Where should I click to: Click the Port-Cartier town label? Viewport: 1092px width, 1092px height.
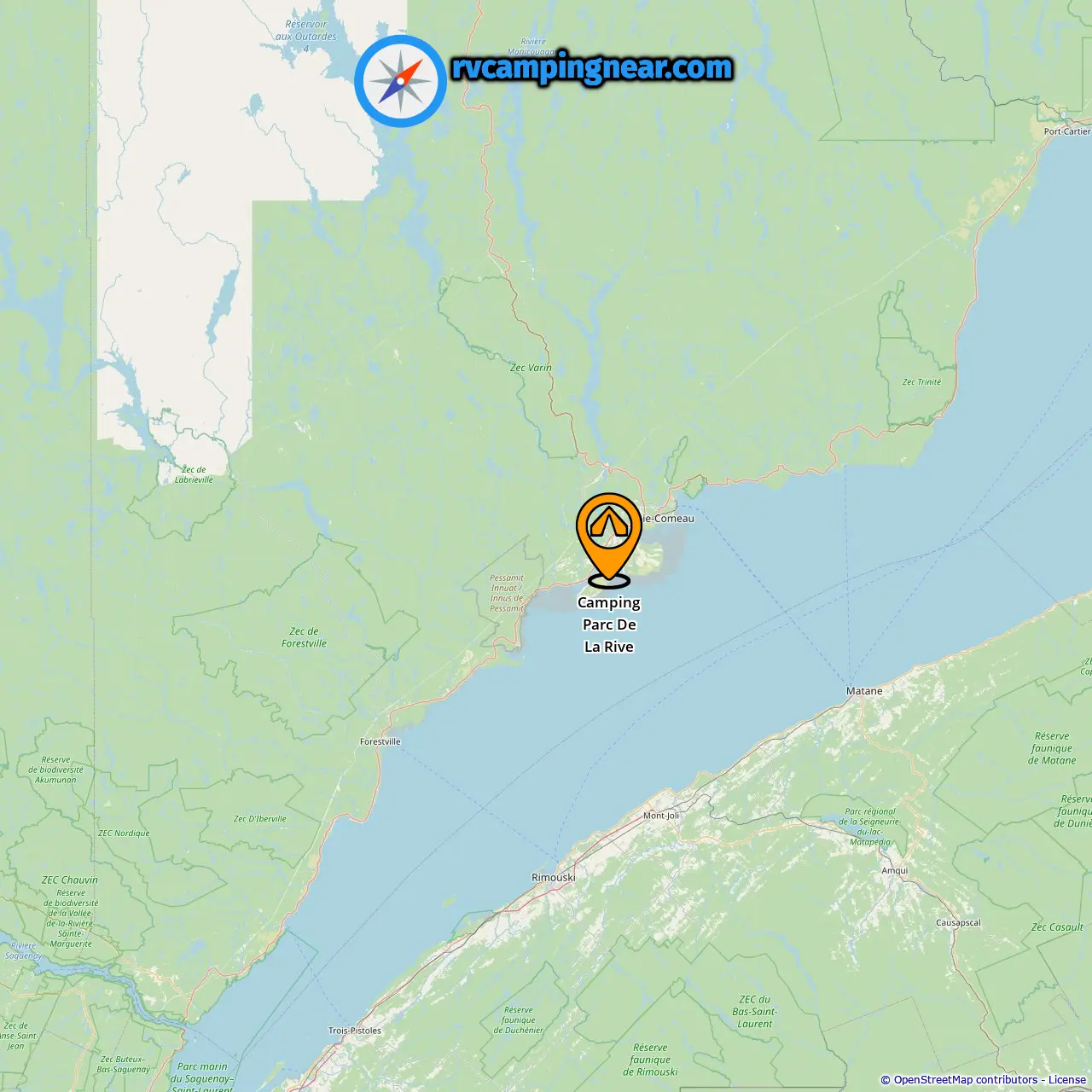[1067, 131]
